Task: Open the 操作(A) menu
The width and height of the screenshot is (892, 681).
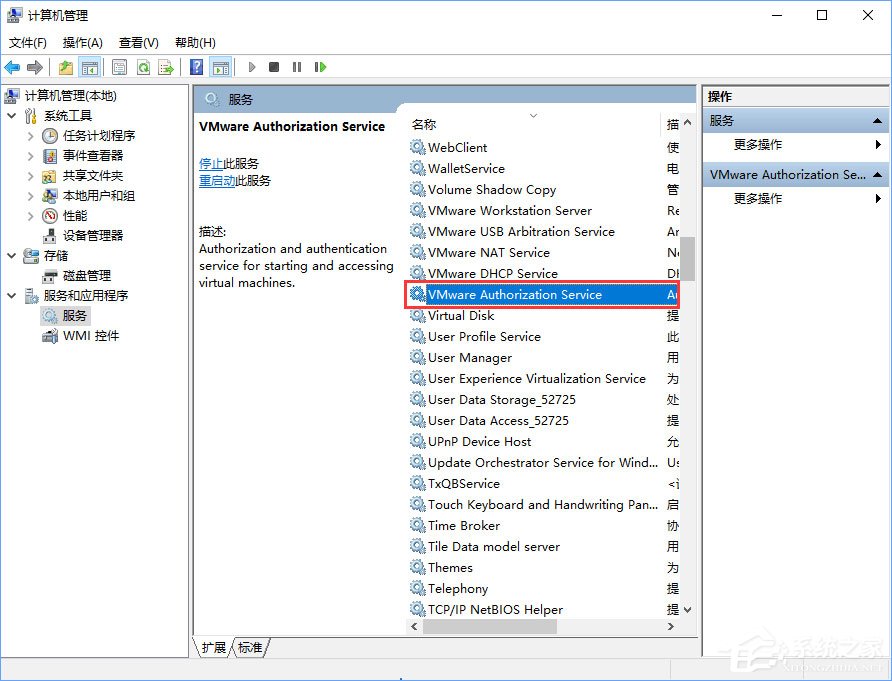Action: click(x=81, y=42)
